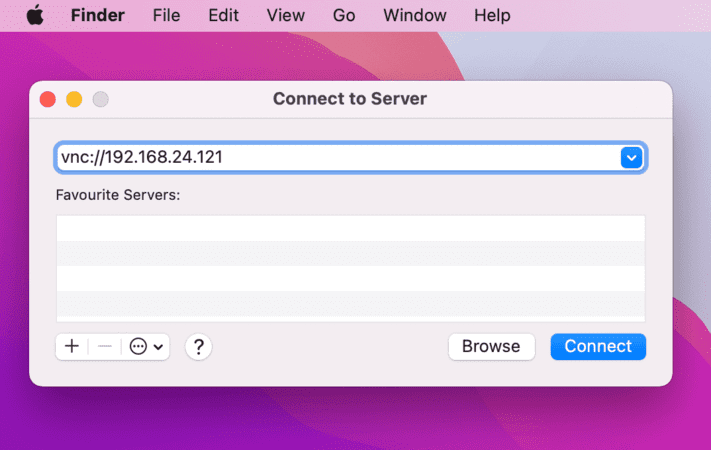Open the ellipsis action menu
This screenshot has height=450, width=711.
pos(146,347)
